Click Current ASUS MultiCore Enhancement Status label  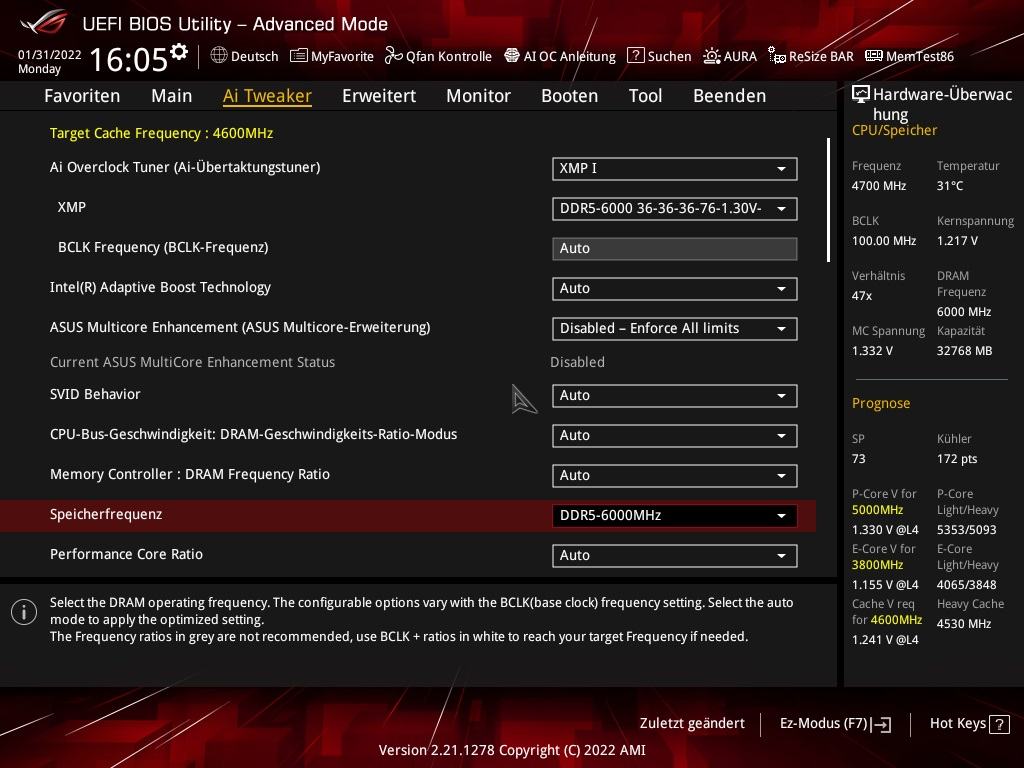pos(193,362)
